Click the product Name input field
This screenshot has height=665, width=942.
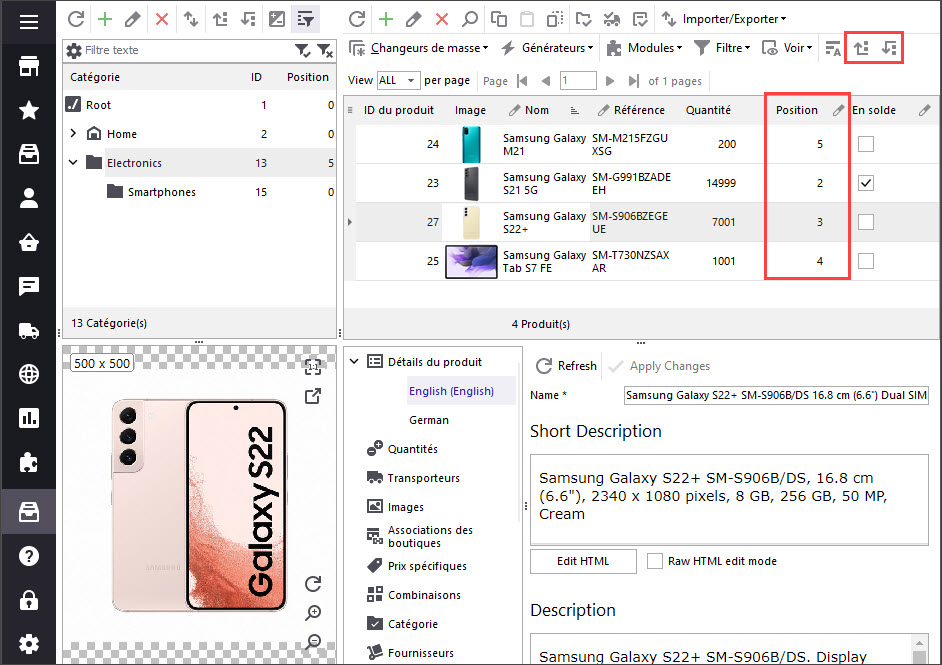tap(776, 395)
